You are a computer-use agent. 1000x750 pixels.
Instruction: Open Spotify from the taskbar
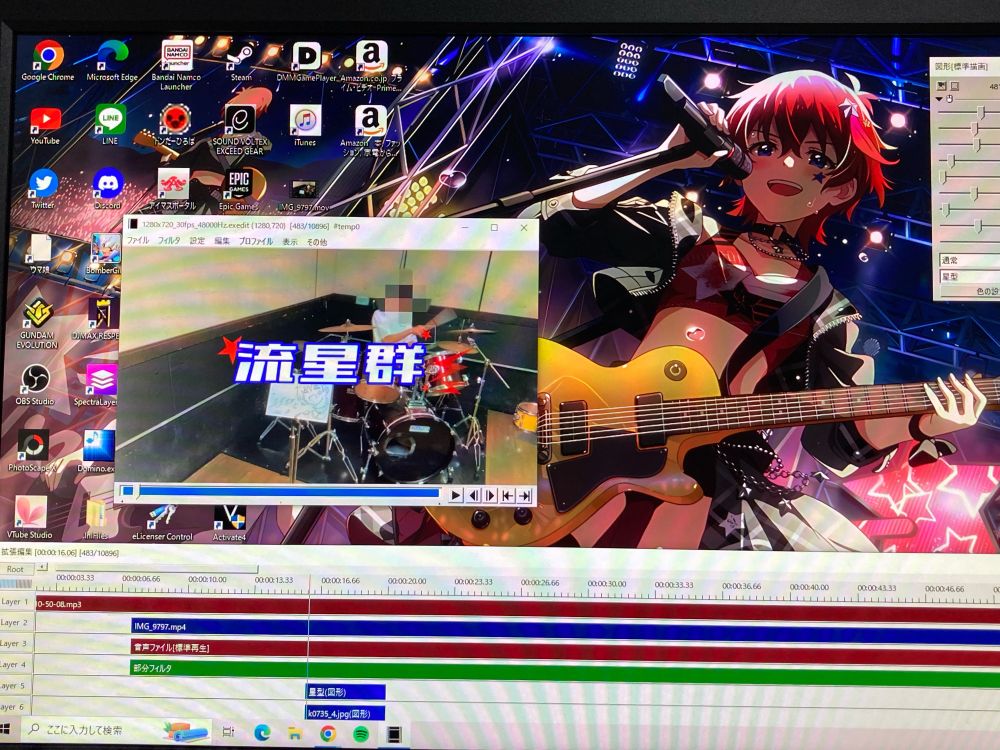361,733
